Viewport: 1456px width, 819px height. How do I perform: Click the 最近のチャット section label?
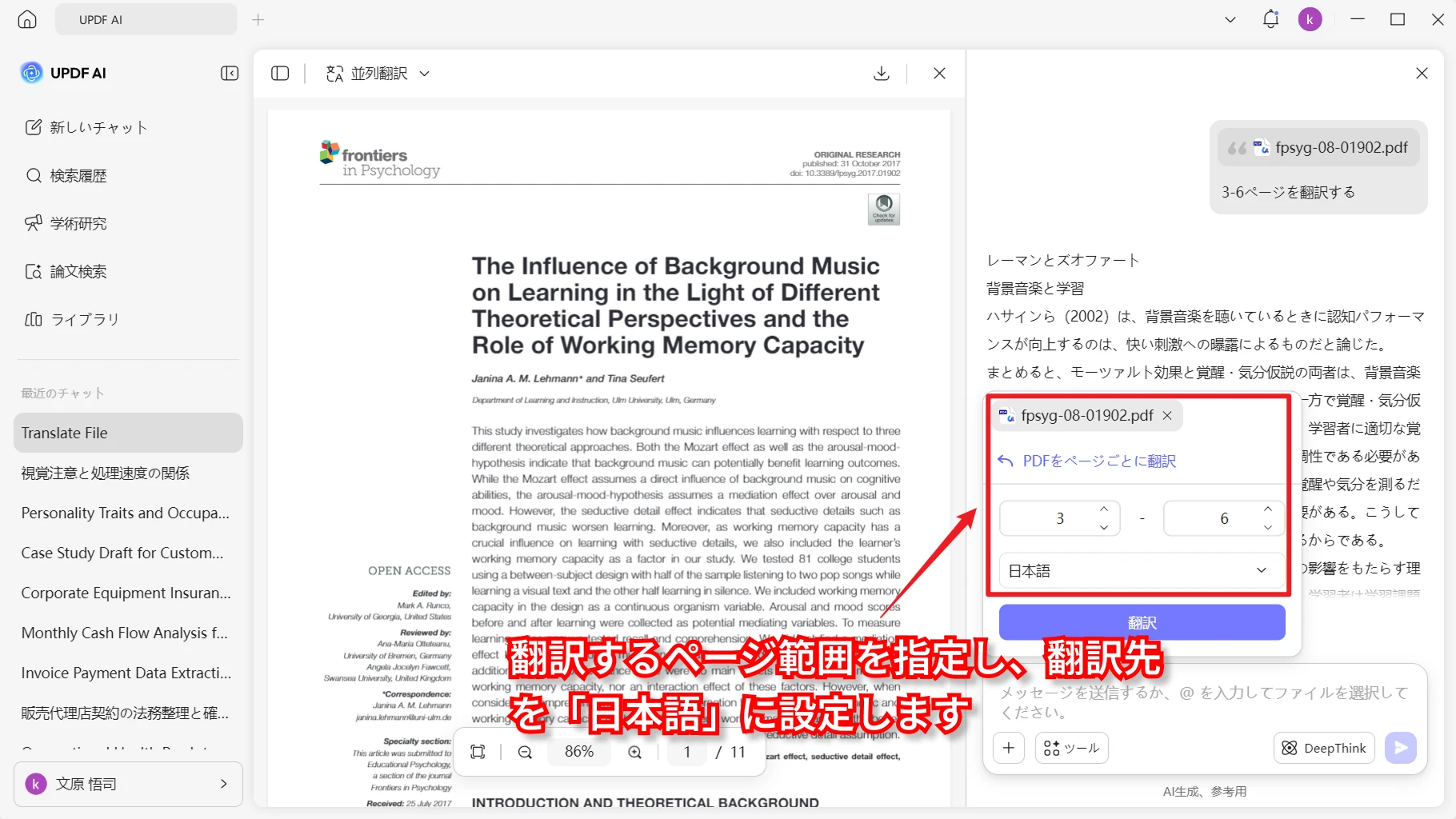click(62, 393)
